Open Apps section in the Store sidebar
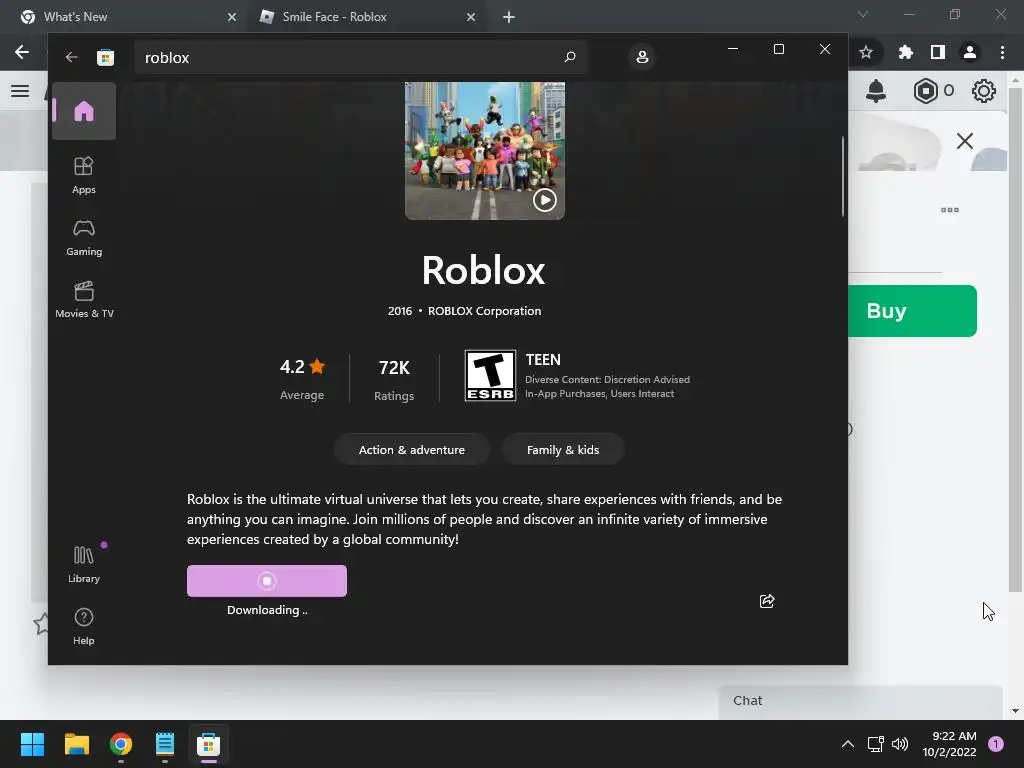 [x=84, y=176]
